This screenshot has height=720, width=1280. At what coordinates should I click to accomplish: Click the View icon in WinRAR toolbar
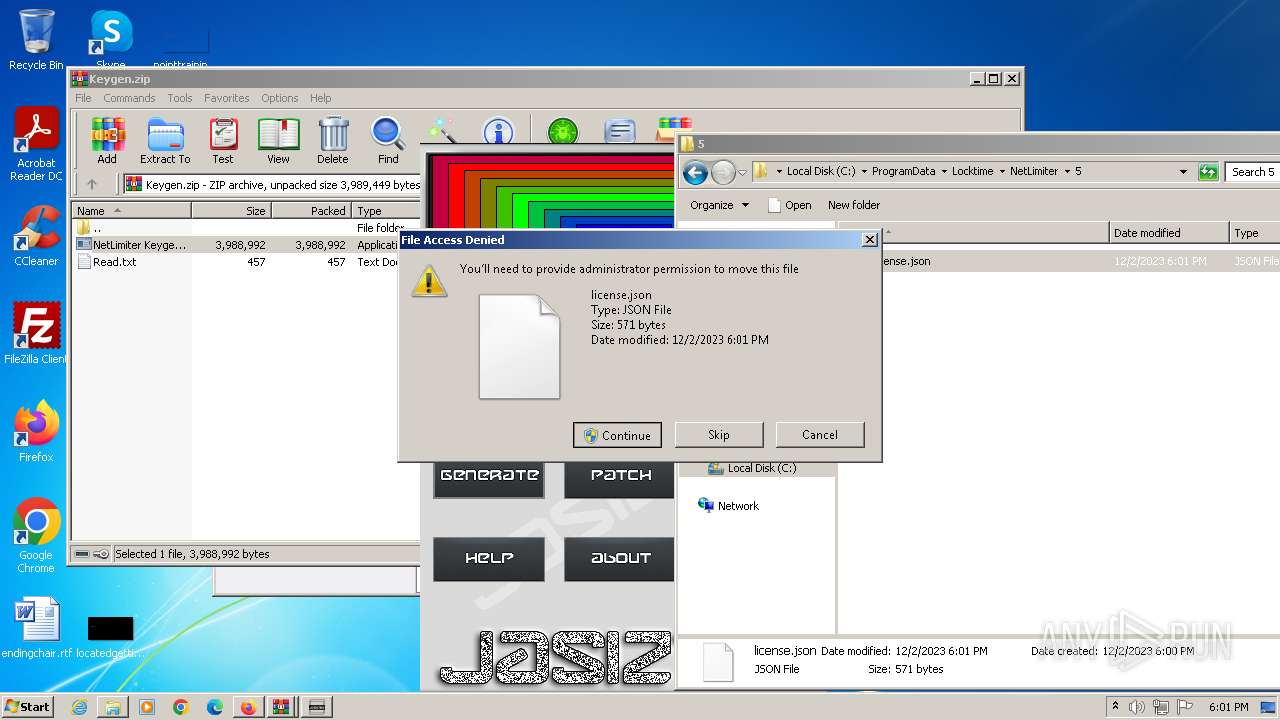[x=278, y=140]
